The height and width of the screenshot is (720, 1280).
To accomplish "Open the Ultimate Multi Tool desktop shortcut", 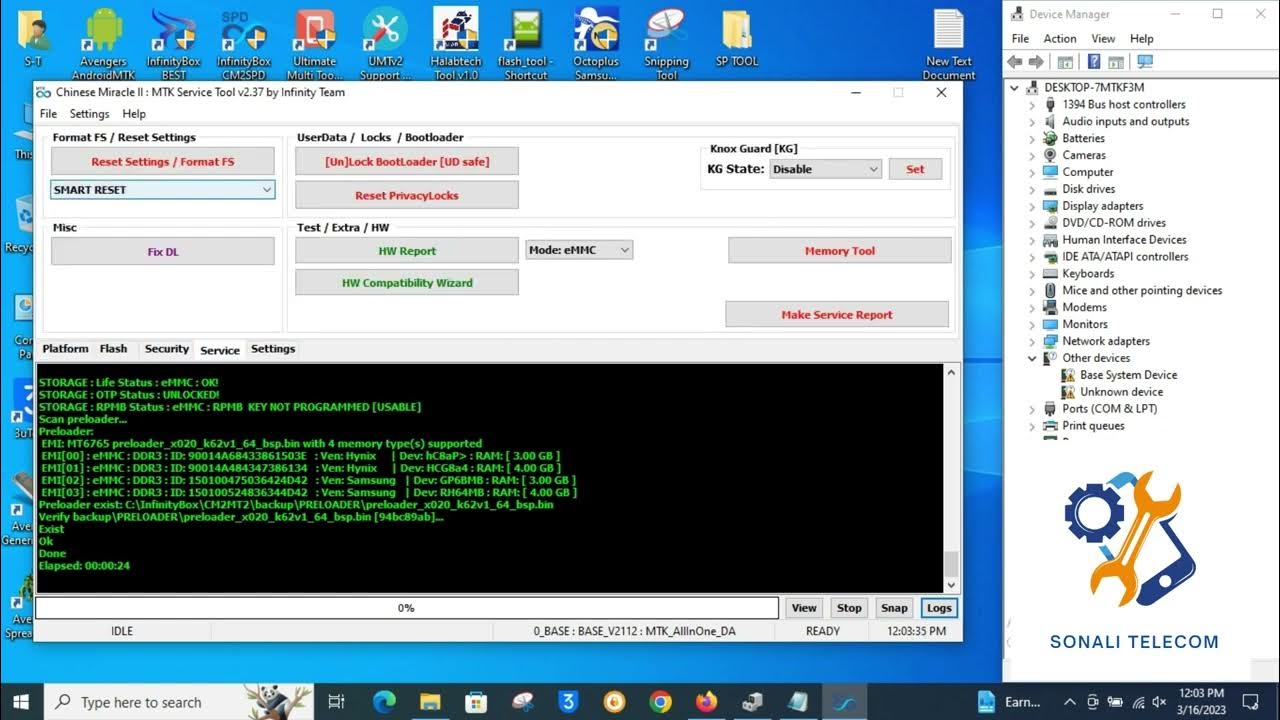I will (x=314, y=43).
